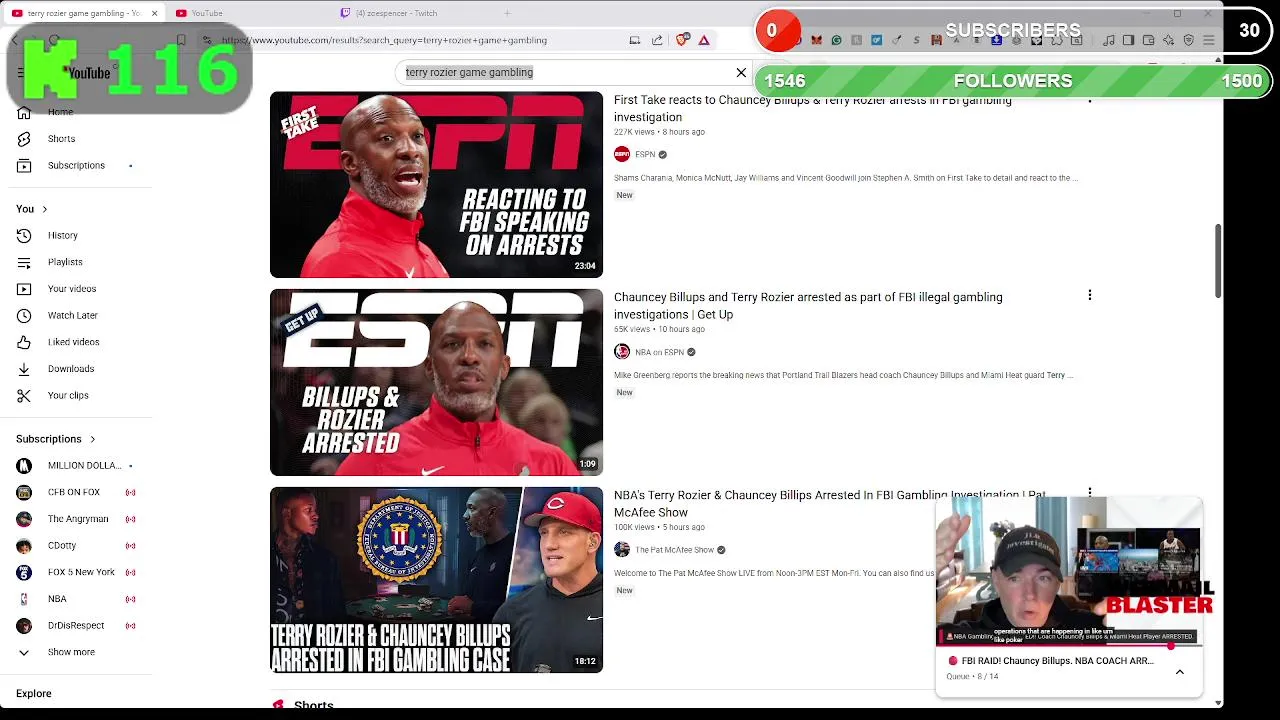Open Pat McAfee Show channel avatar
This screenshot has height=720, width=1280.
(x=622, y=550)
